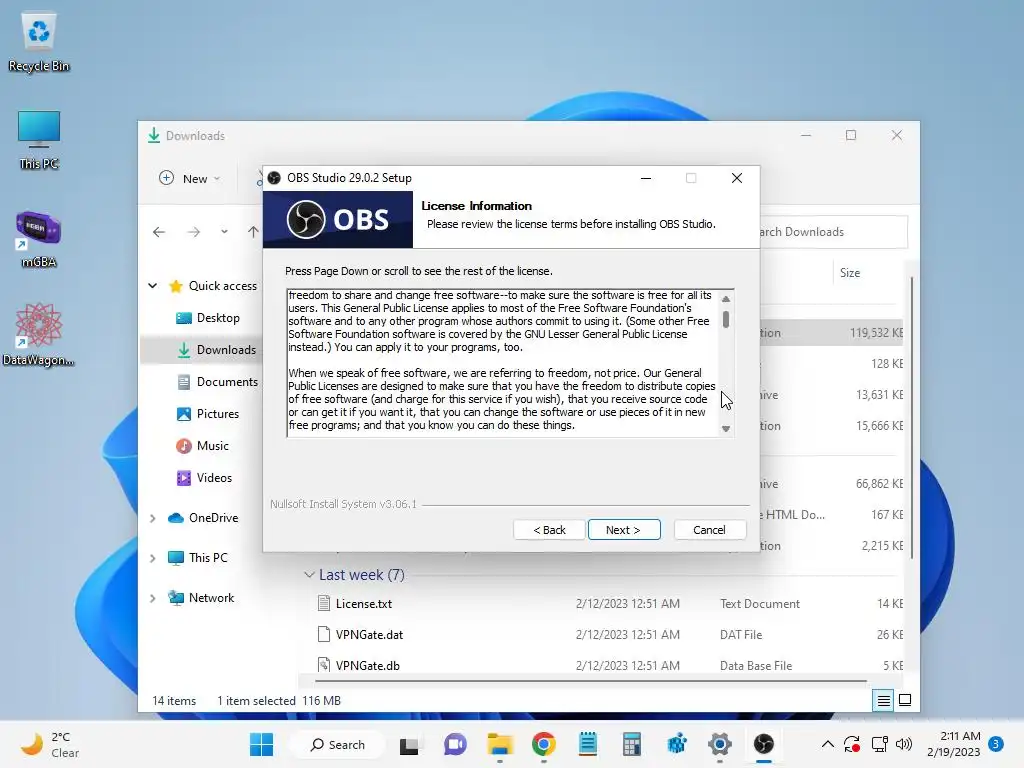Click the OBS Studio taskbar icon
This screenshot has width=1024, height=768.
(763, 744)
